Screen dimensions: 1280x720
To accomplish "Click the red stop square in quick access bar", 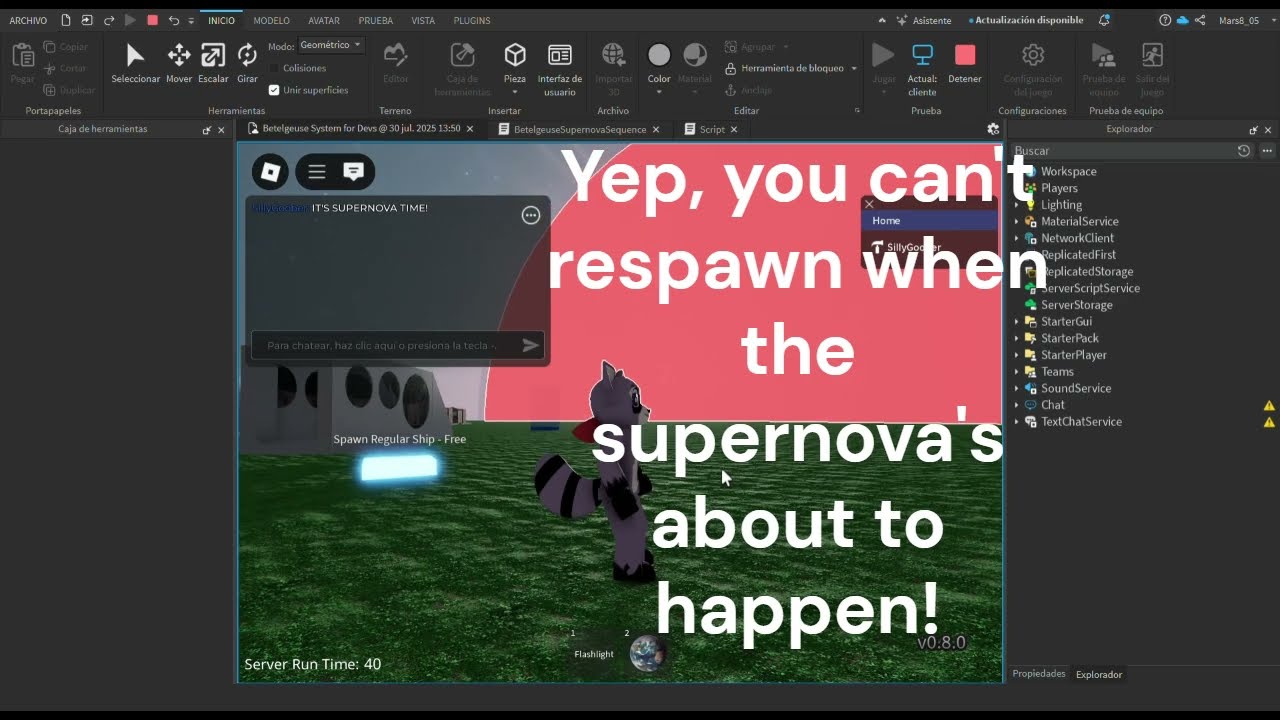I will [152, 20].
